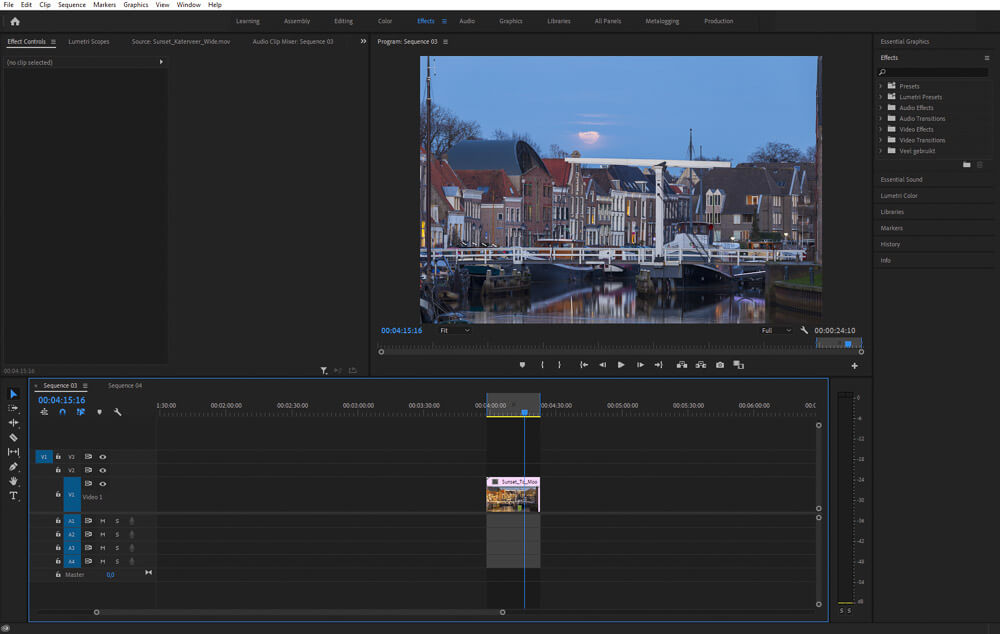
Task: Select the Type tool
Action: click(14, 496)
